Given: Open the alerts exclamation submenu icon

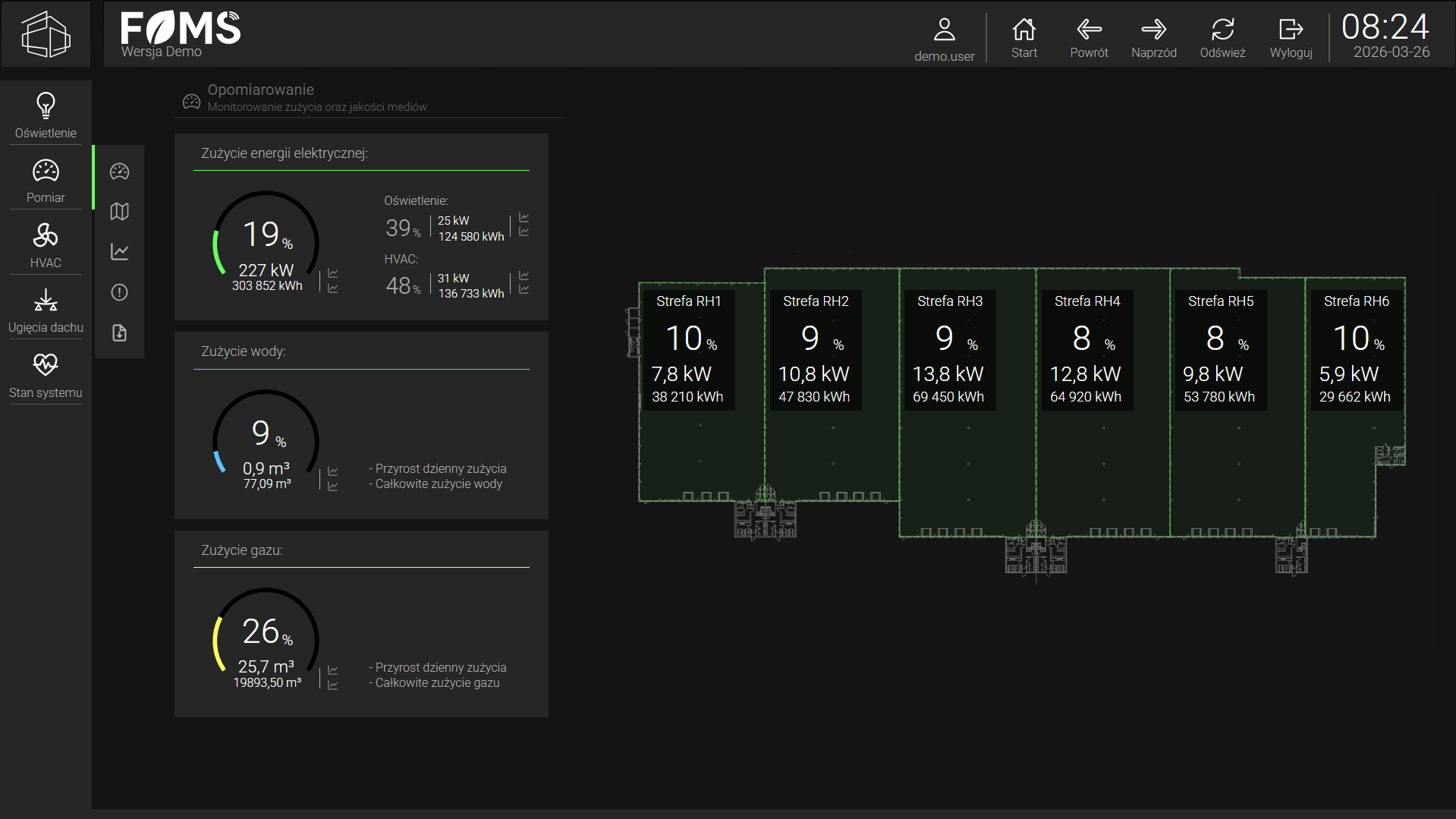Looking at the screenshot, I should pos(119,292).
